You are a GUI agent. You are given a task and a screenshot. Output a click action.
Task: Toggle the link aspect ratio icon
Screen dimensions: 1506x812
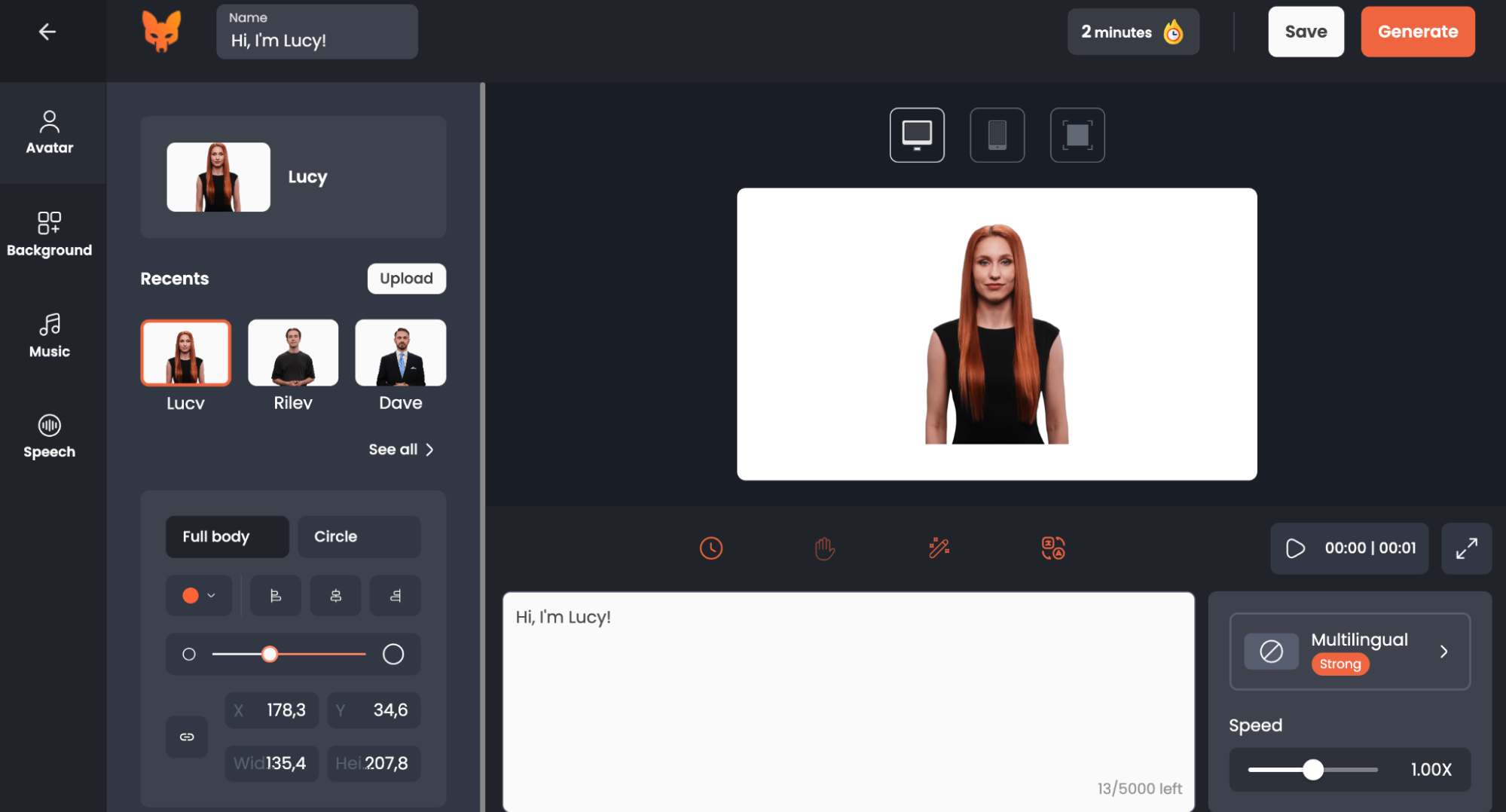(x=187, y=737)
